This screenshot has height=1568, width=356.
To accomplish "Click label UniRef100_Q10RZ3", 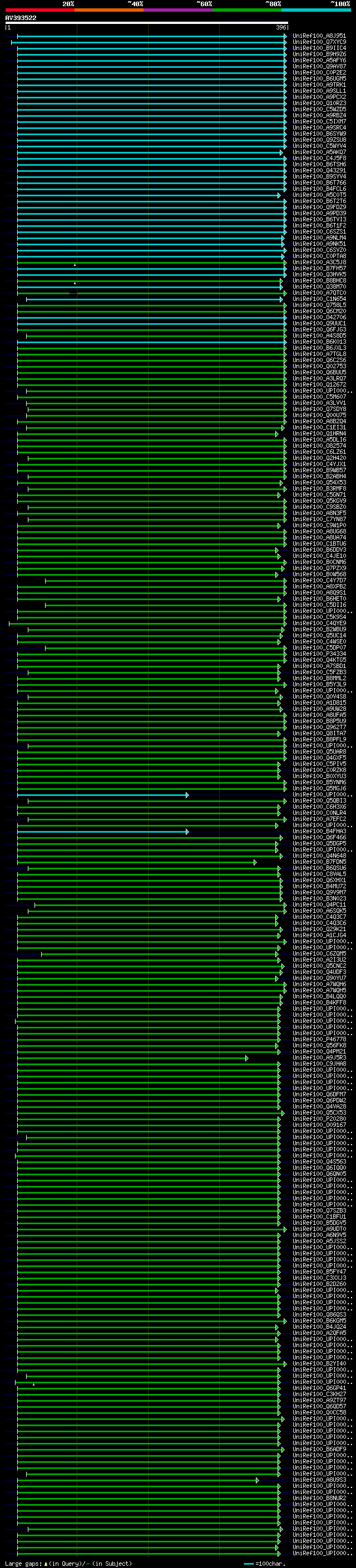I will (x=319, y=103).
